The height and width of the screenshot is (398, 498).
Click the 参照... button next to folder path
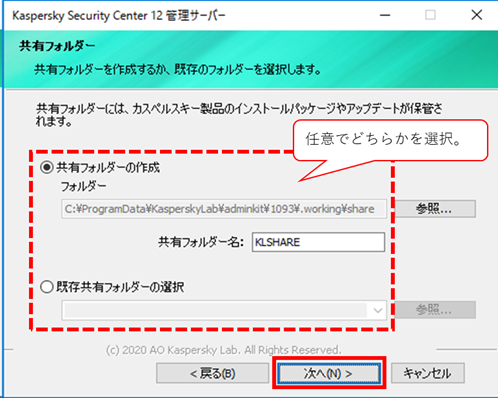click(x=434, y=209)
